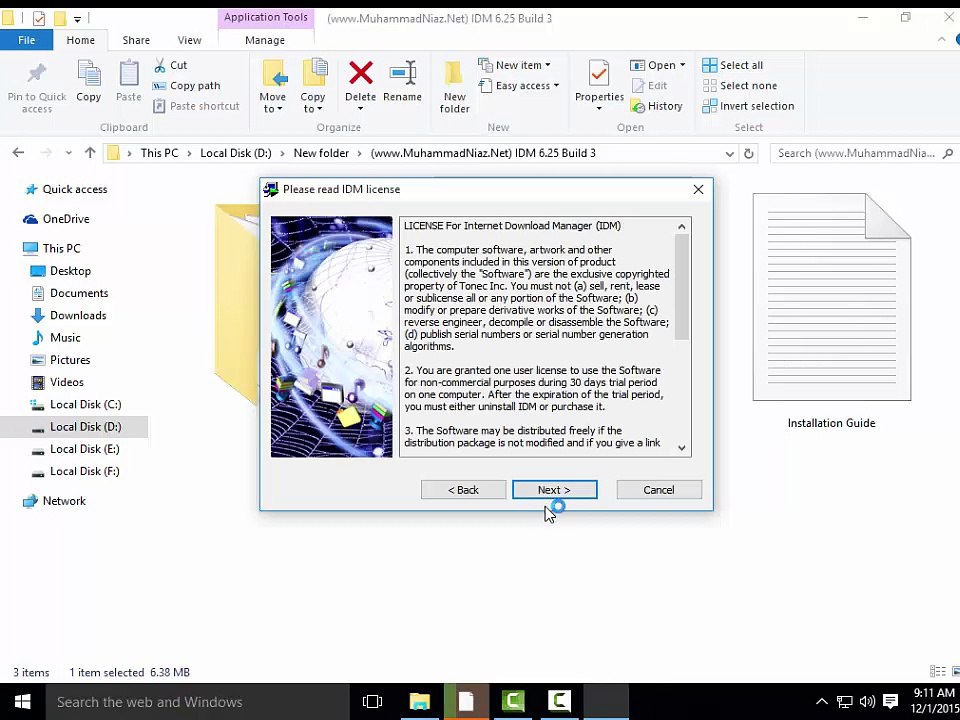
Task: Click the Cut scissors icon
Action: pos(160,65)
